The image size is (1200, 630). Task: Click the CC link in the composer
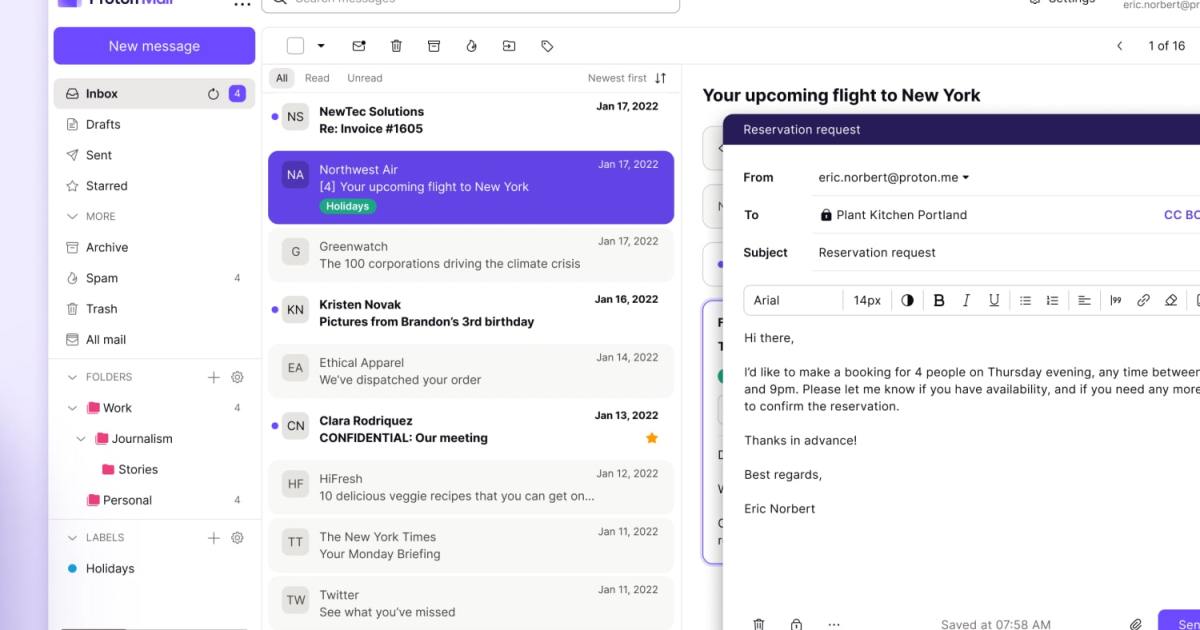point(1172,215)
